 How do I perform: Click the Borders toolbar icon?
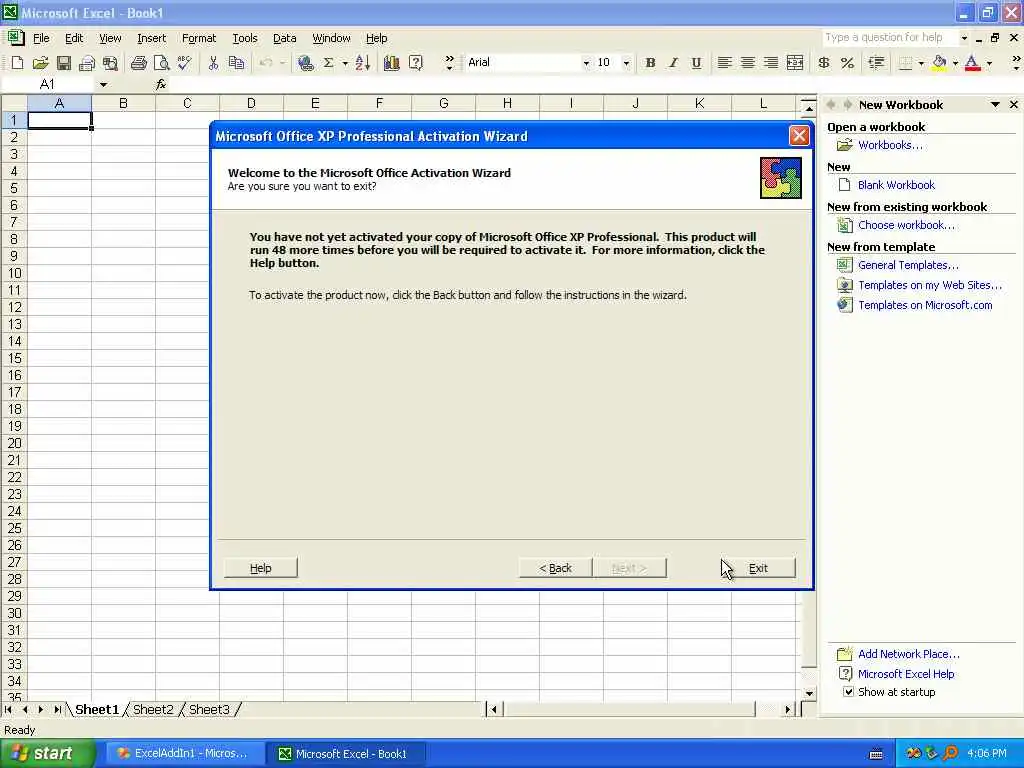click(905, 63)
